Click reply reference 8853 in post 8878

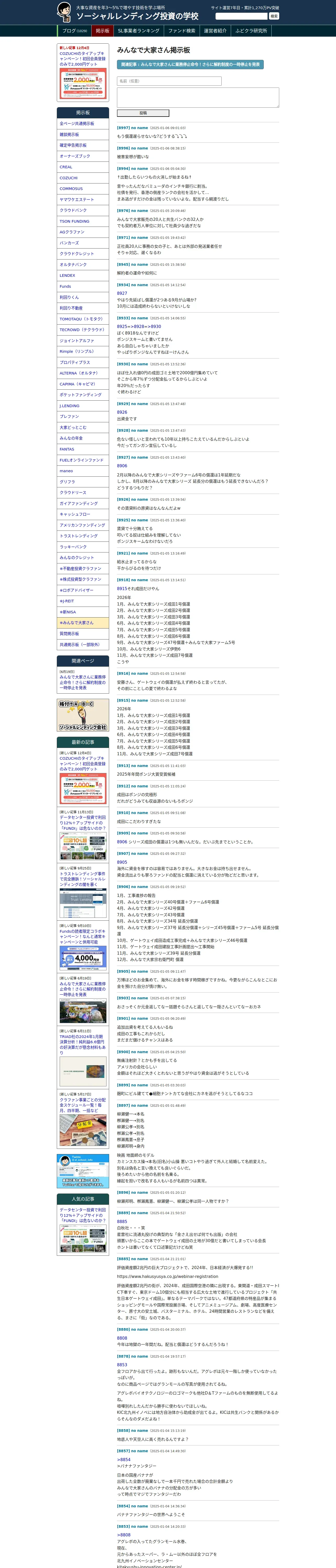tap(122, 1365)
